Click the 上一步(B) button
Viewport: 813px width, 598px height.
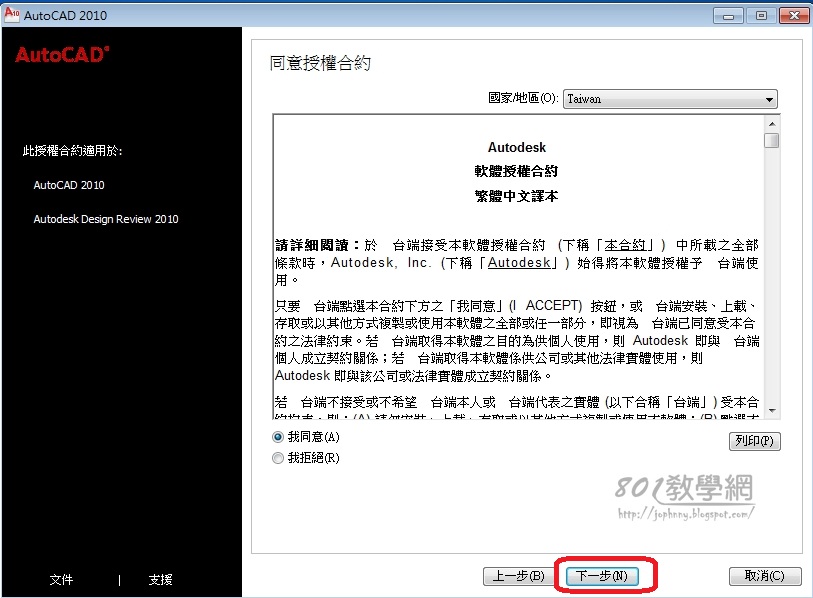[x=518, y=576]
